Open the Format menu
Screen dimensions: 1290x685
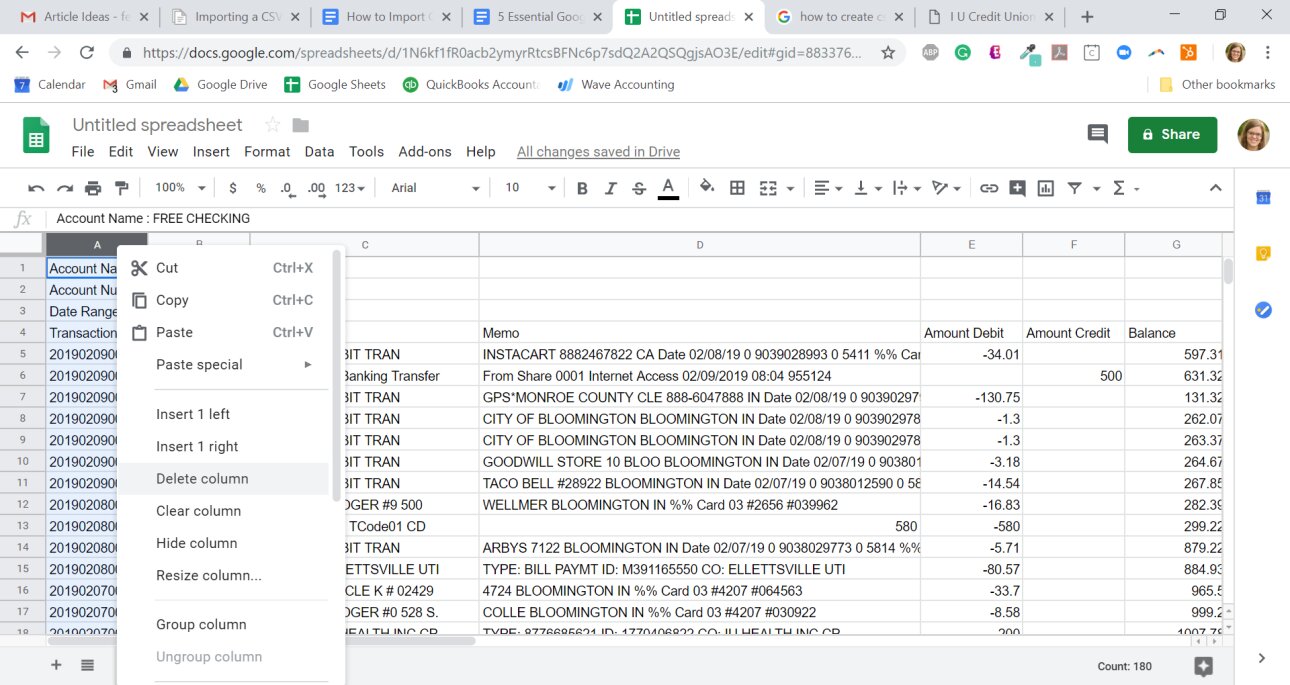pyautogui.click(x=267, y=151)
